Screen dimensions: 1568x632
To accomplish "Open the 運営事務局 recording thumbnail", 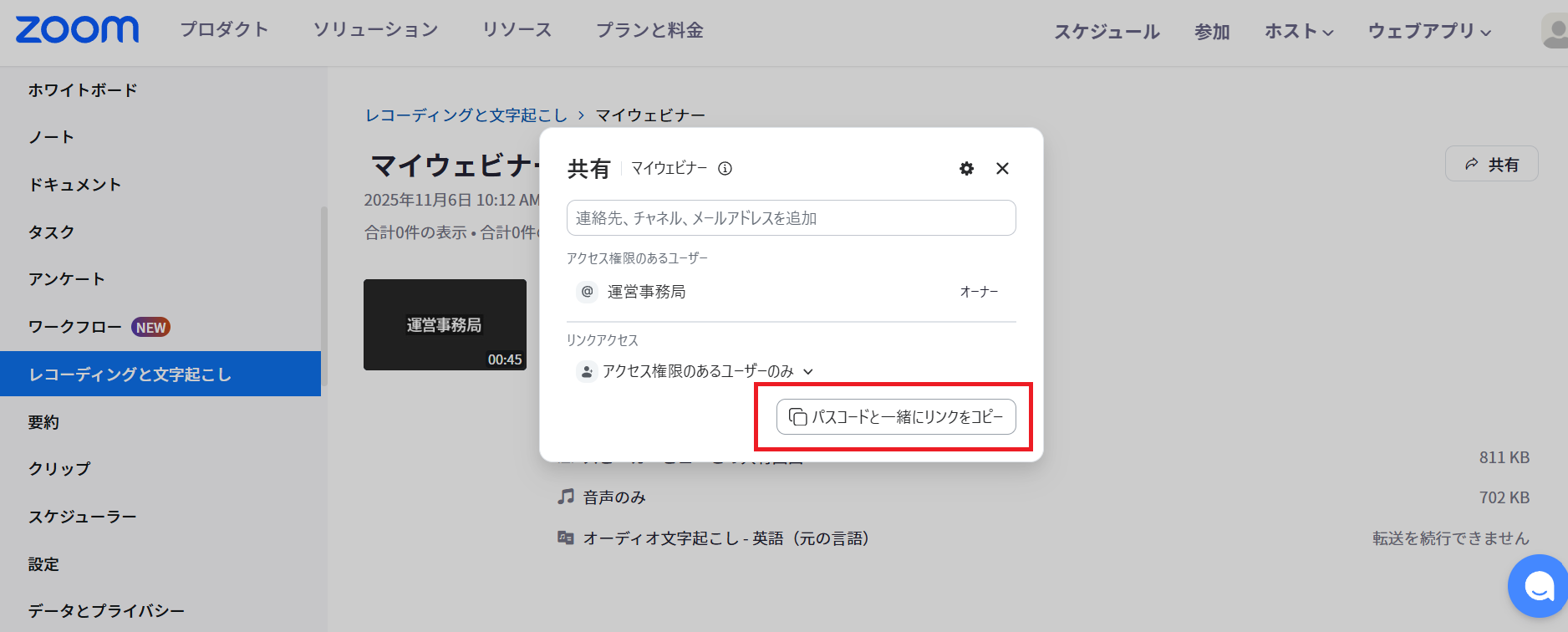I will coord(445,324).
